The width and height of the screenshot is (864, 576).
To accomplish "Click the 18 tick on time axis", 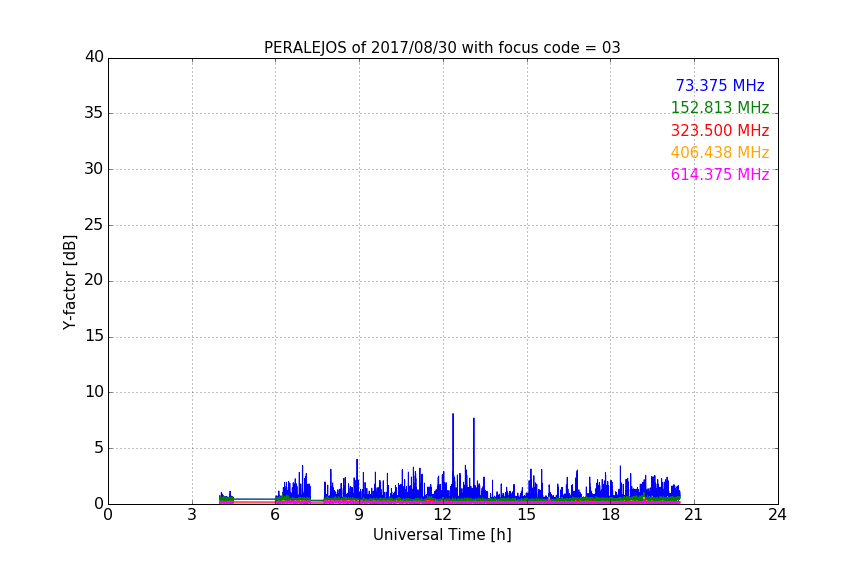I will point(611,515).
